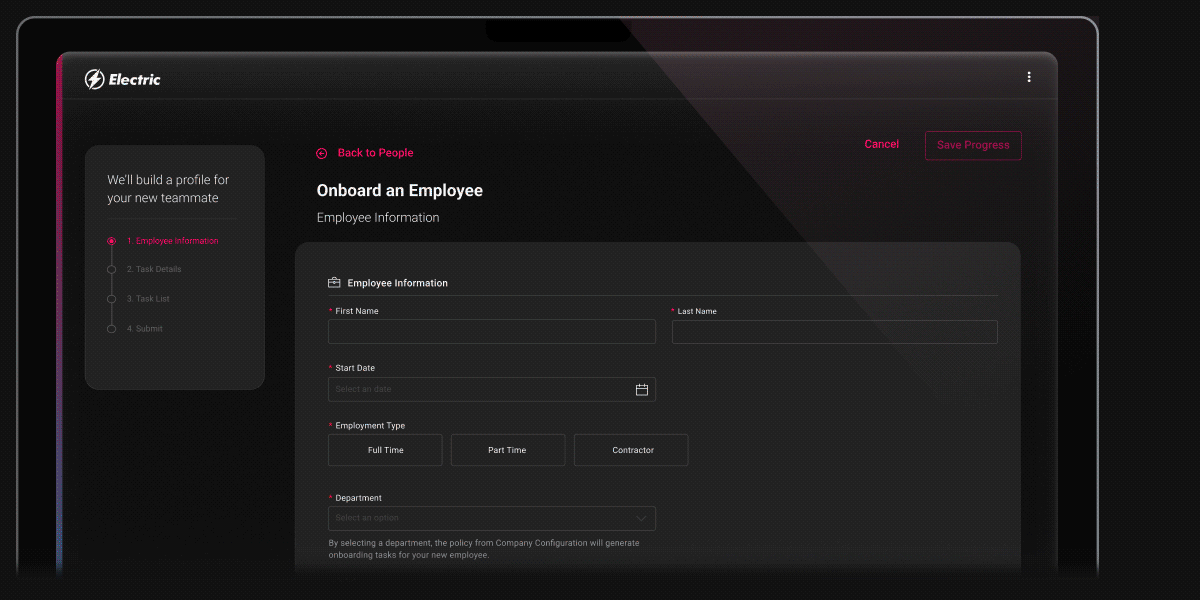Click the Onboard an Employee heading
This screenshot has height=600, width=1200.
[400, 190]
